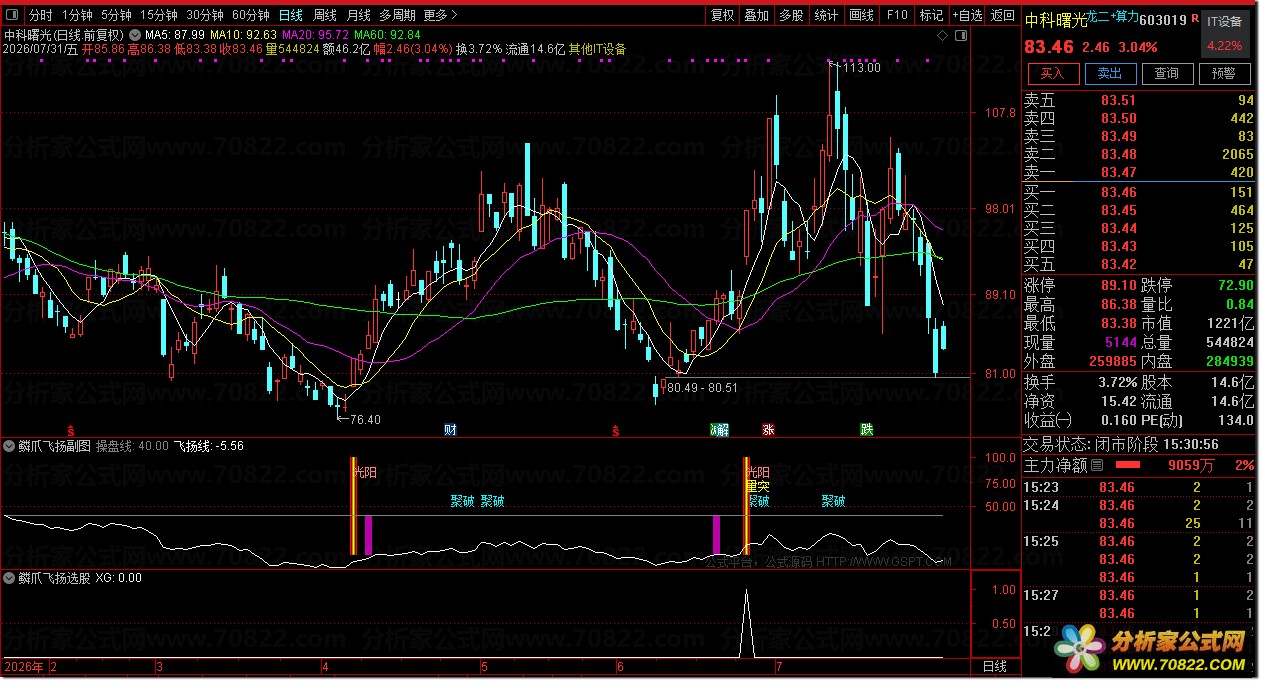Select the 1分钟 period tab
Image resolution: width=1262 pixels, height=681 pixels.
pos(76,15)
